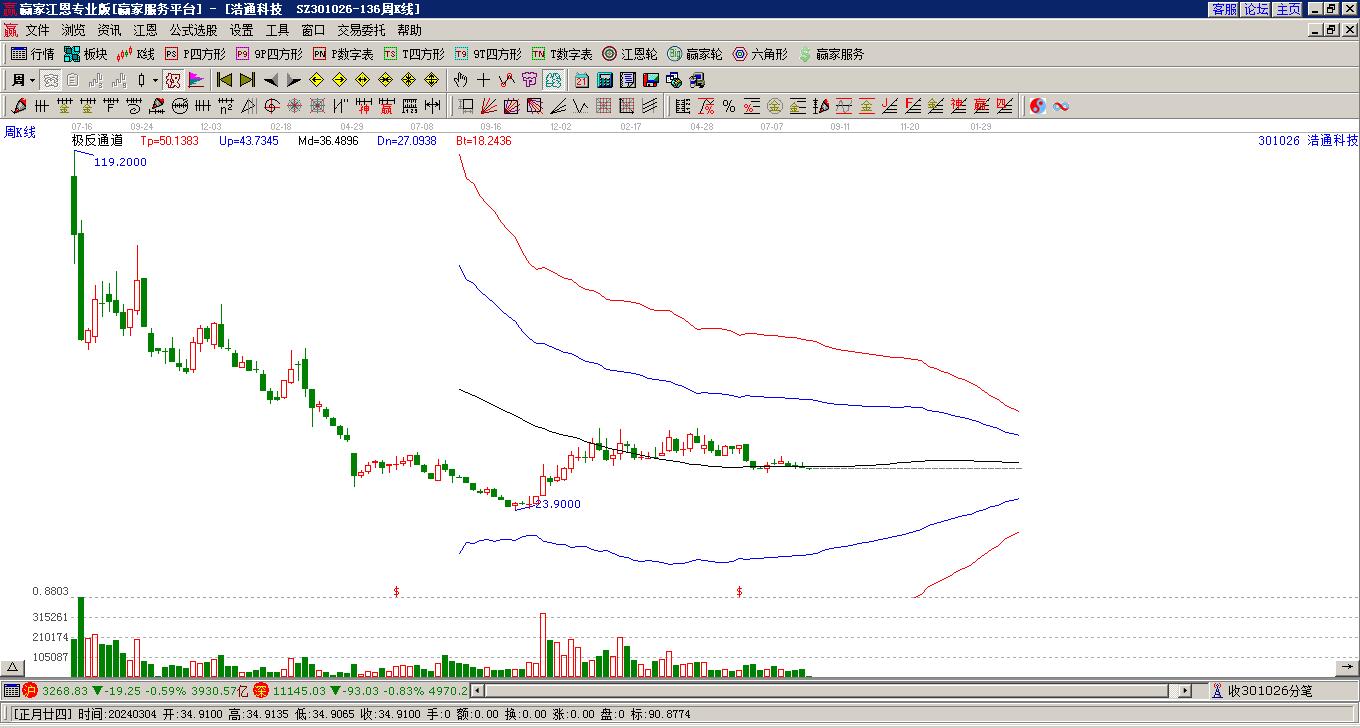Screen dimensions: 1360x728
Task: Click the black right arrow icon
Action: (293, 80)
